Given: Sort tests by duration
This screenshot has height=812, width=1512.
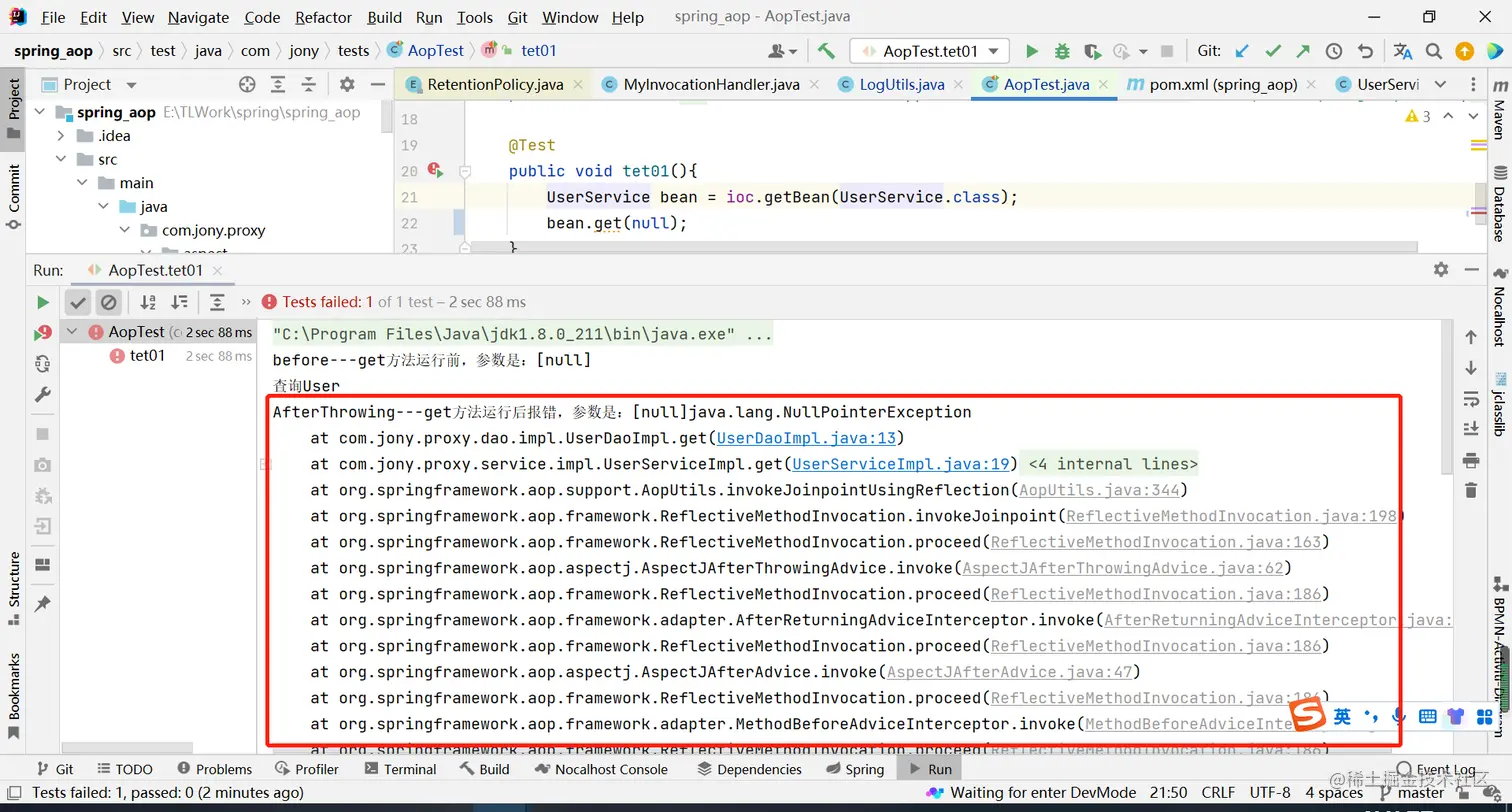Looking at the screenshot, I should (179, 302).
